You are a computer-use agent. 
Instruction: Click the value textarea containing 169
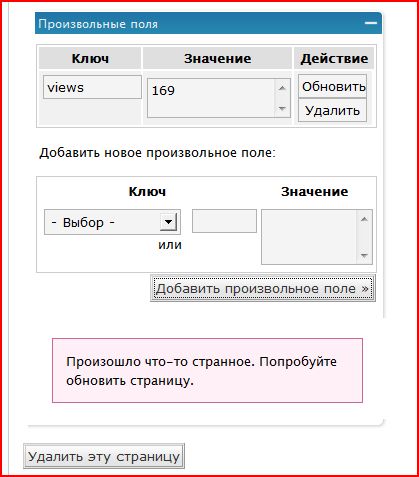(x=219, y=98)
